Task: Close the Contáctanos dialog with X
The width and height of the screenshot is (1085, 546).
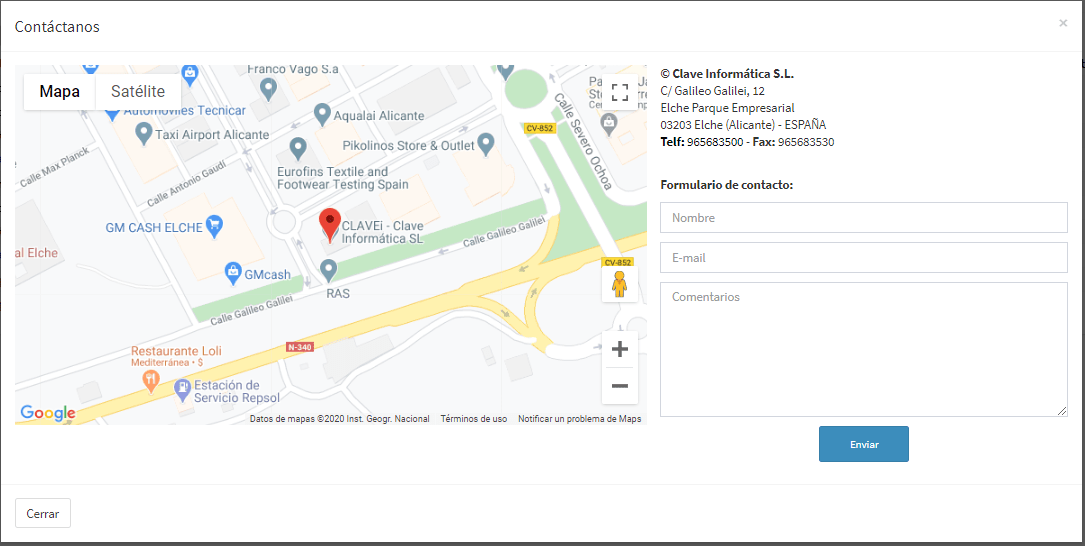Action: pos(1063,23)
